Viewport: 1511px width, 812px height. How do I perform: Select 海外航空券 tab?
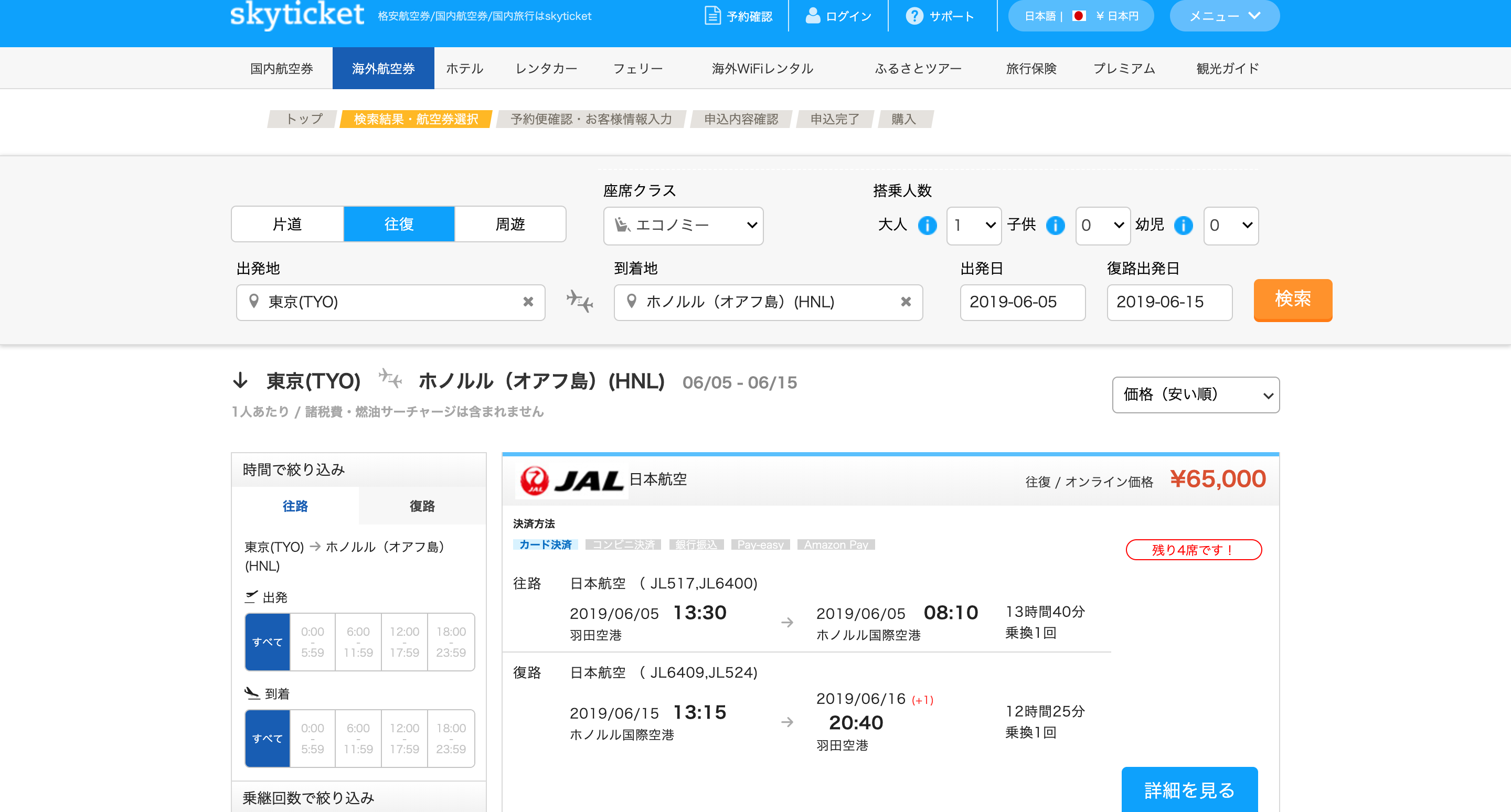(x=383, y=69)
